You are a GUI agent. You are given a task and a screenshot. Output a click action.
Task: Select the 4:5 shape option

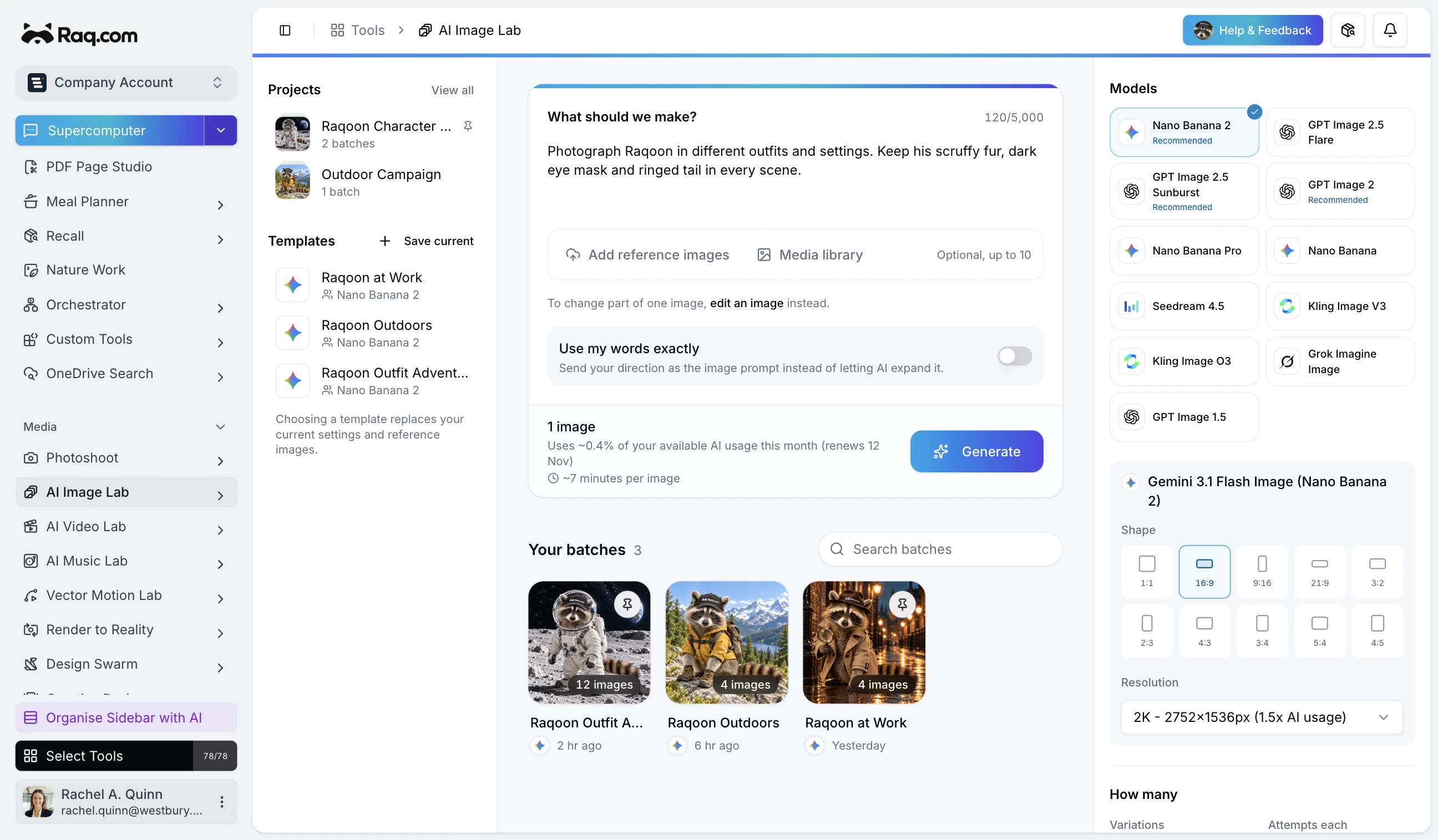(x=1377, y=632)
